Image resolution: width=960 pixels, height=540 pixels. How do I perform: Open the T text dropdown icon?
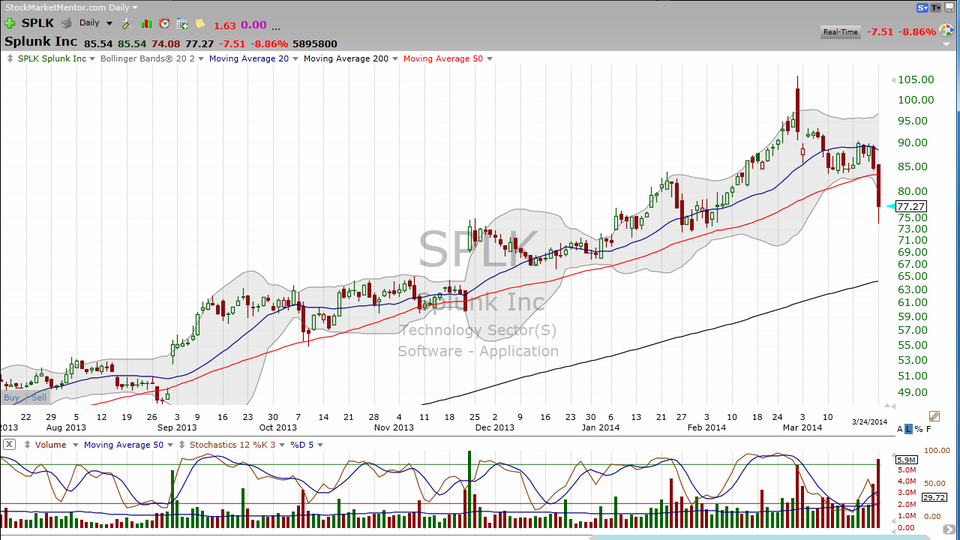point(936,7)
